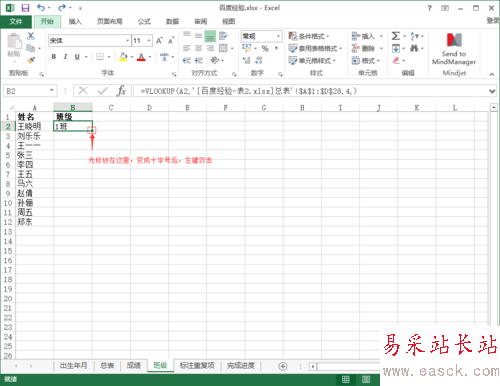Toggle align text right
This screenshot has width=500, height=386.
pos(210,49)
